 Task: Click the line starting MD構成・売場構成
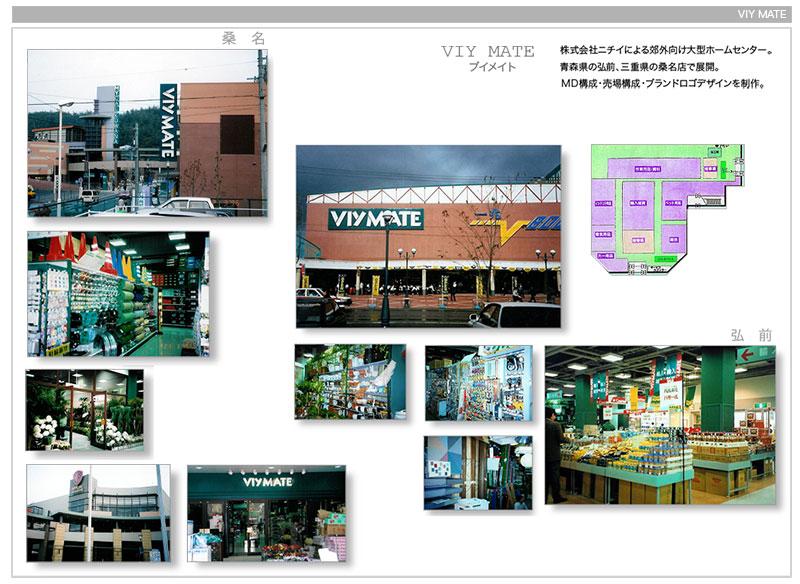coord(663,84)
